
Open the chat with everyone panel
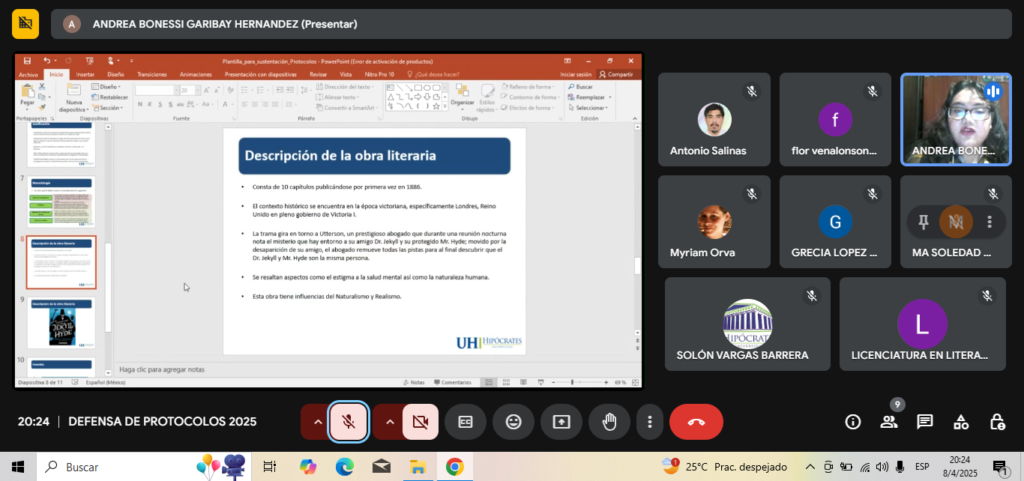coord(925,422)
